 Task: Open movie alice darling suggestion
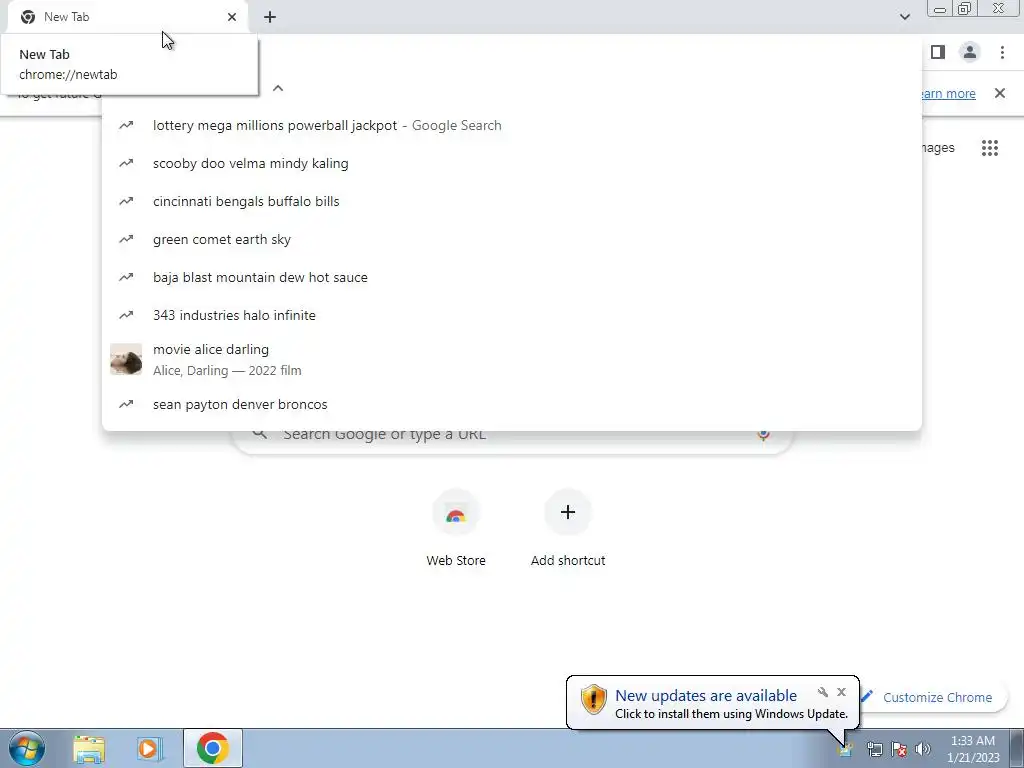[x=511, y=359]
